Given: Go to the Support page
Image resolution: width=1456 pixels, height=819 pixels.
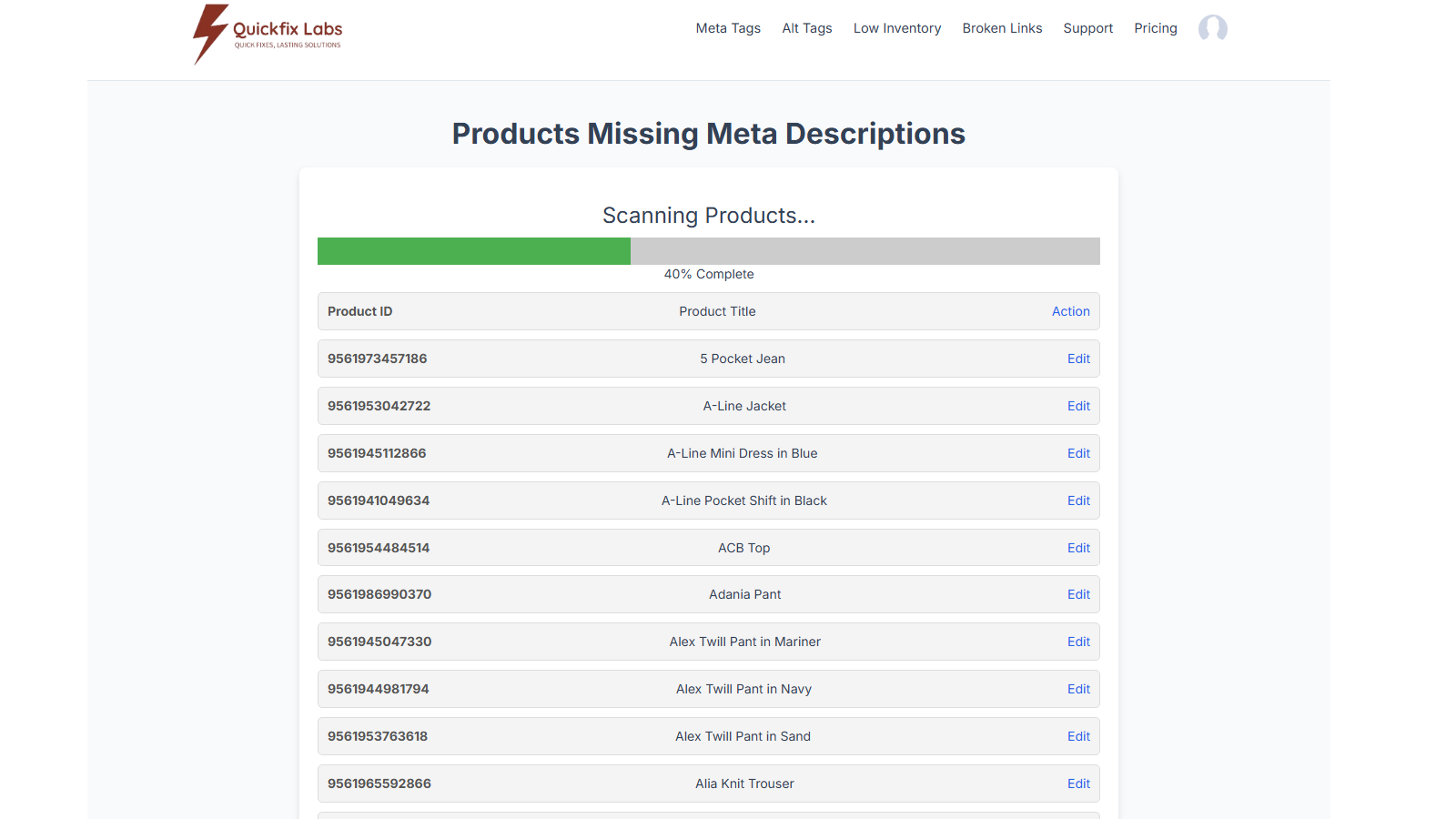Looking at the screenshot, I should (x=1087, y=28).
